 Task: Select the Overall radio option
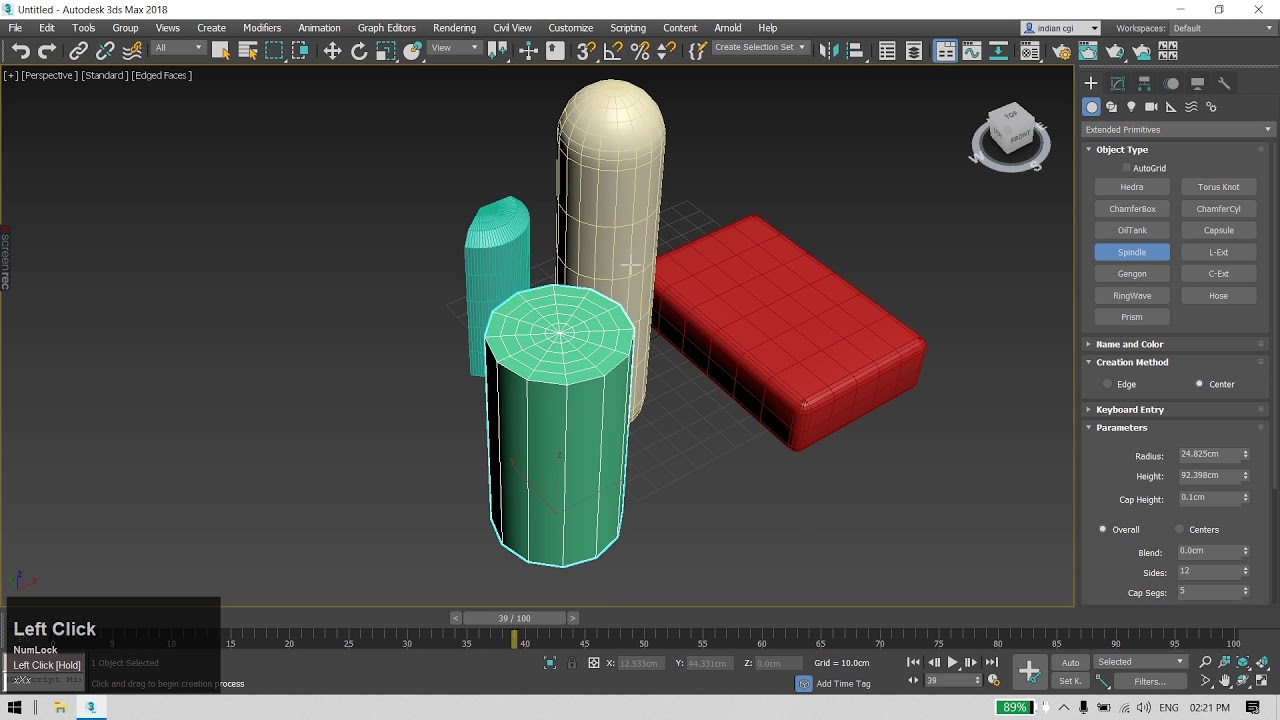pyautogui.click(x=1103, y=529)
